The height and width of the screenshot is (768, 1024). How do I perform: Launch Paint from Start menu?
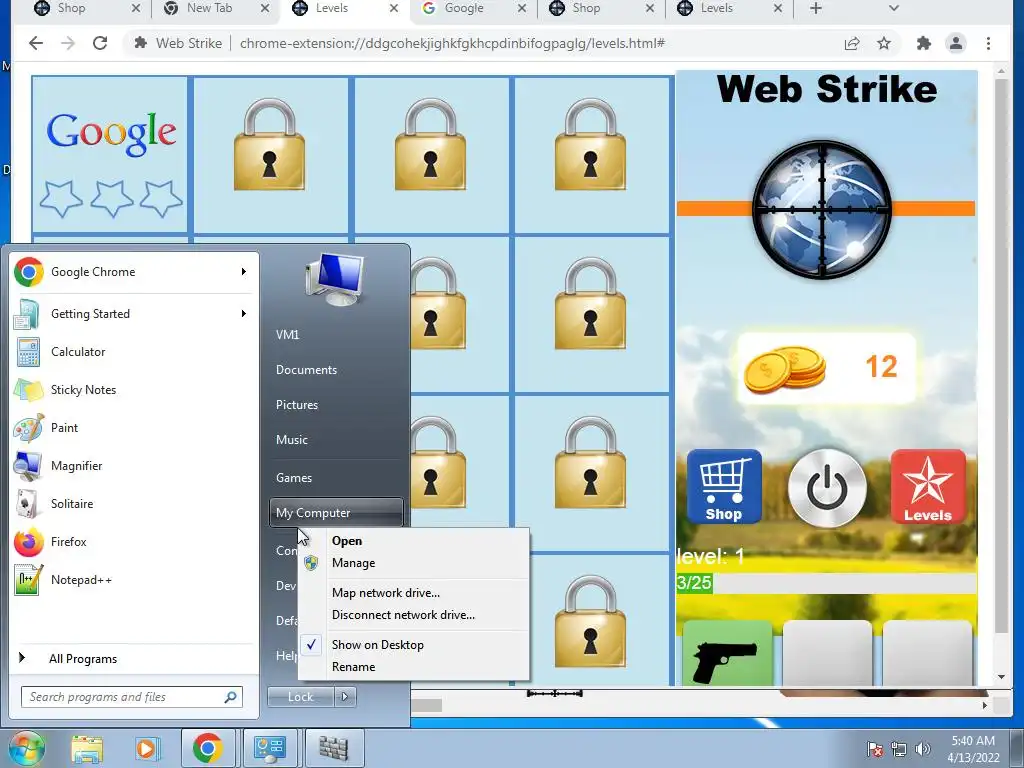pyautogui.click(x=134, y=428)
